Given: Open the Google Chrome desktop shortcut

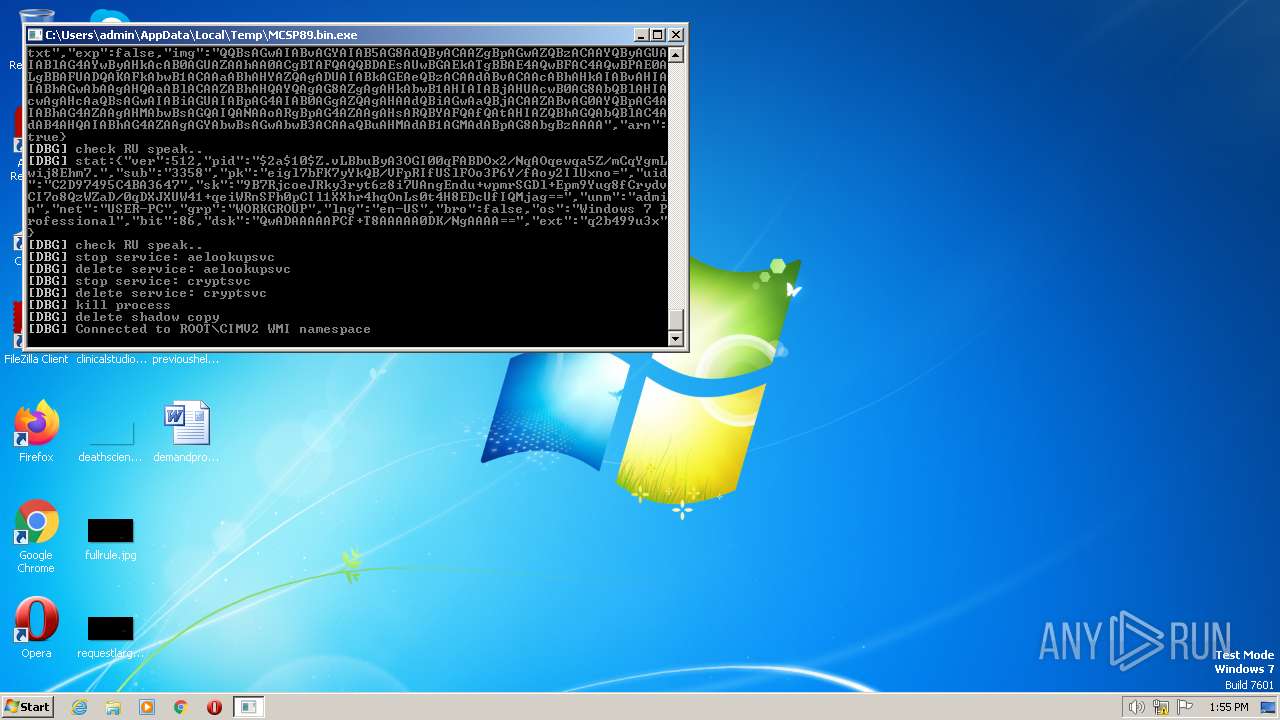Looking at the screenshot, I should [36, 536].
